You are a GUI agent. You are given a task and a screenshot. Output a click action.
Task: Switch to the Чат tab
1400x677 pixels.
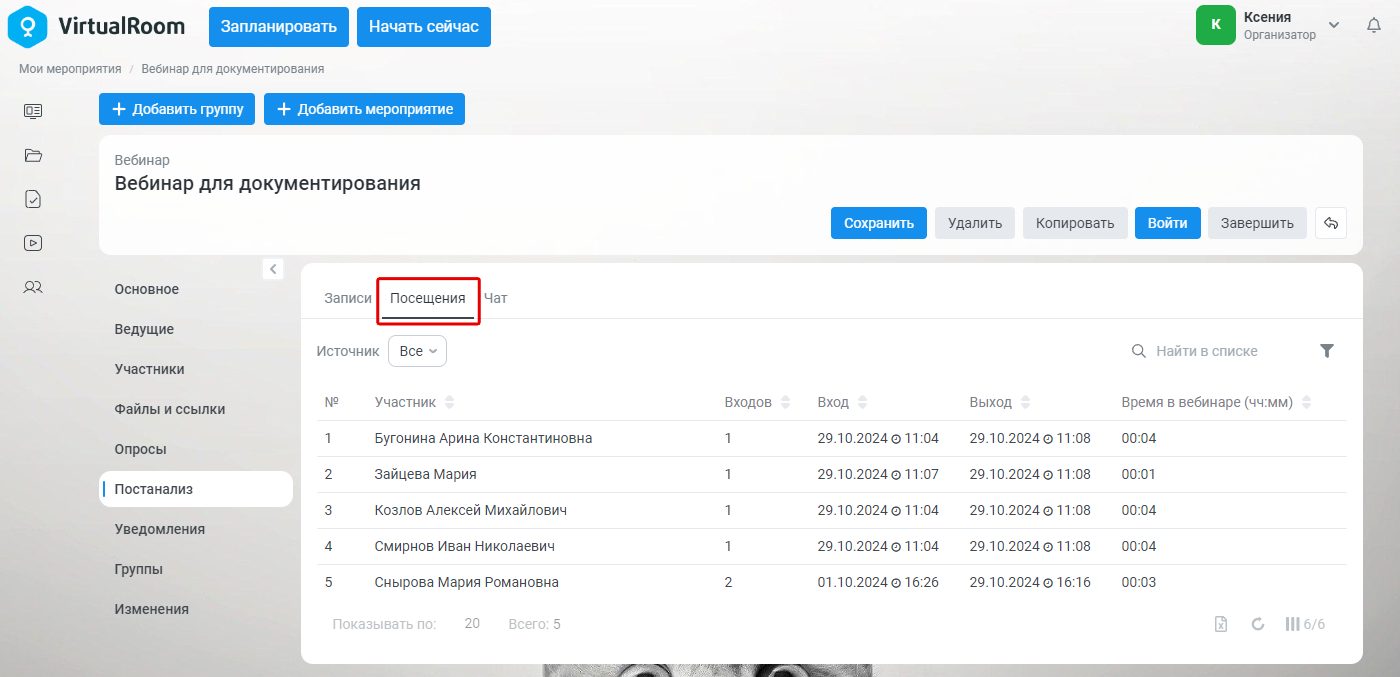(496, 298)
